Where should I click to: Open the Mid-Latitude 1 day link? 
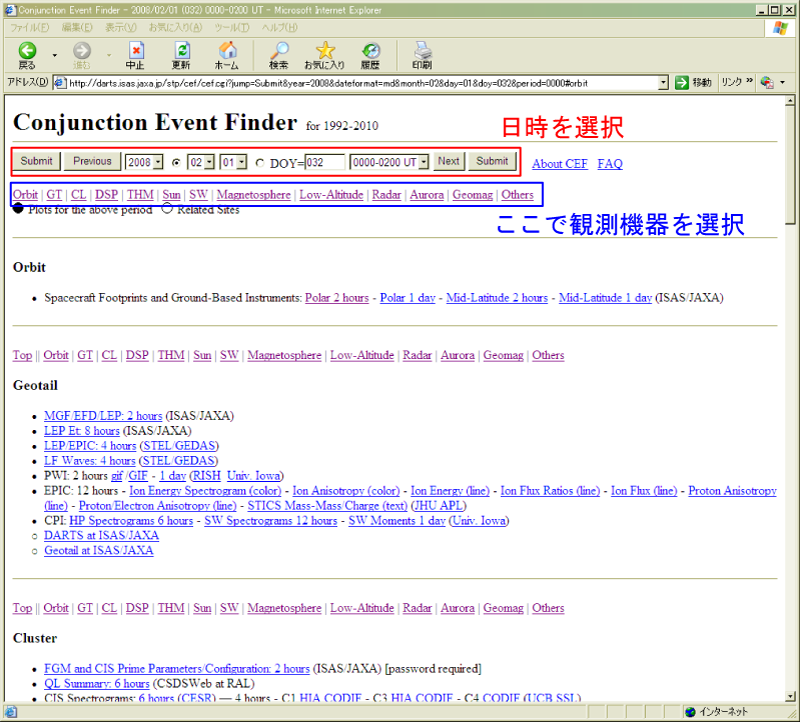coord(605,297)
